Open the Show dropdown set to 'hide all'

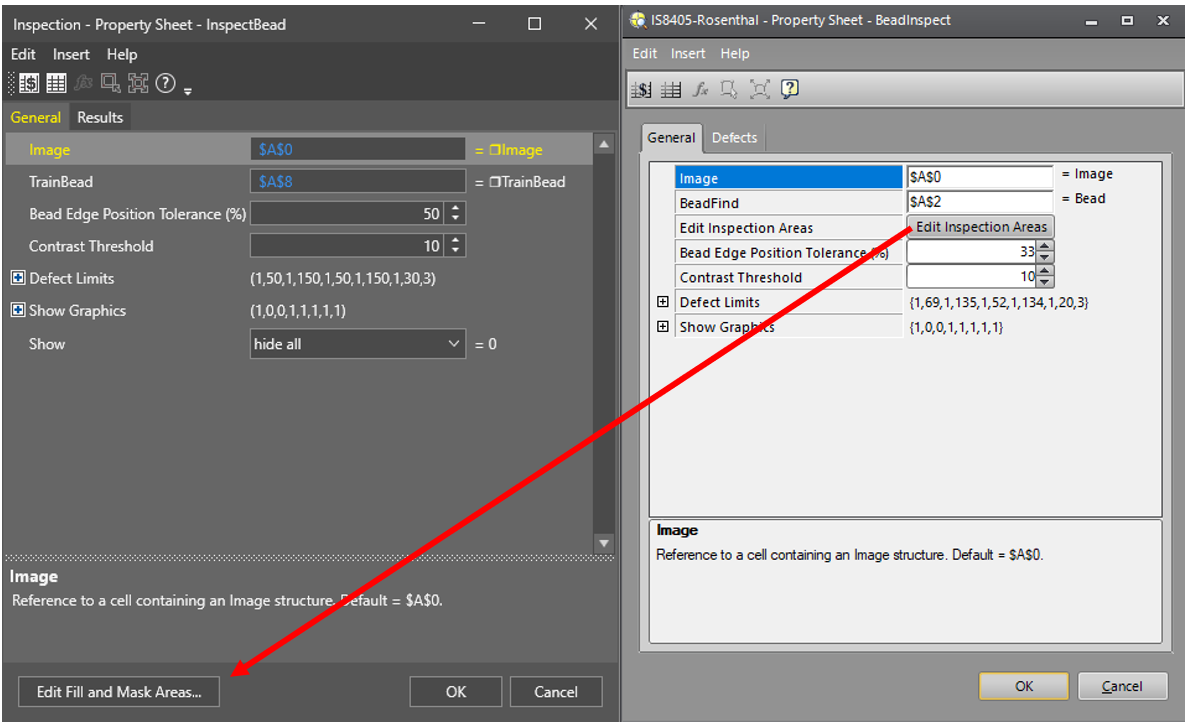click(357, 344)
